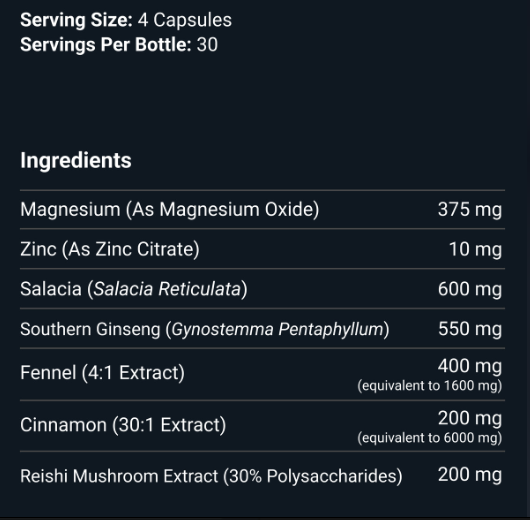
Task: Click the 550 mg ginseng amount
Action: pos(470,329)
